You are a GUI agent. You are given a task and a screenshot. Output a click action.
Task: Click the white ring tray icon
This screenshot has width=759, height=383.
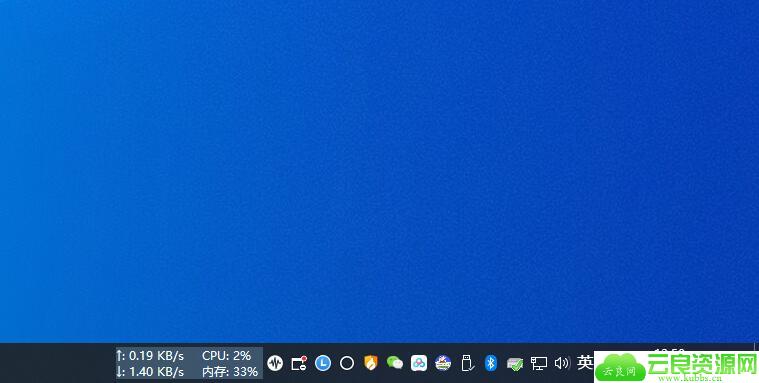(347, 363)
